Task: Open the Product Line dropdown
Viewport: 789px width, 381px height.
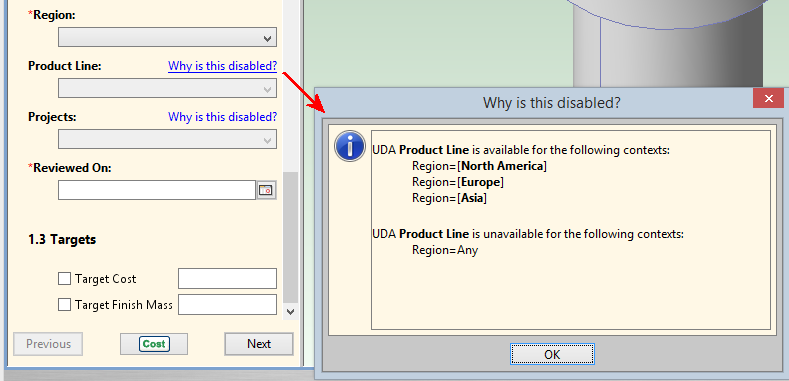Action: (167, 88)
